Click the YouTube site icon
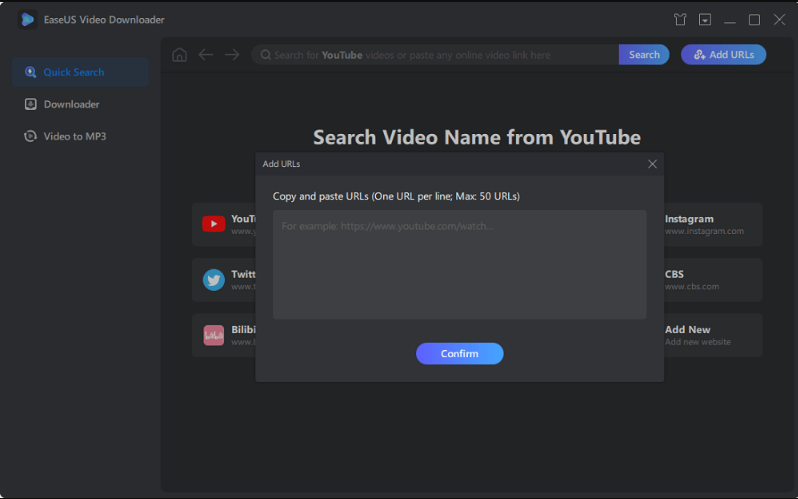Image resolution: width=798 pixels, height=499 pixels. [x=213, y=224]
